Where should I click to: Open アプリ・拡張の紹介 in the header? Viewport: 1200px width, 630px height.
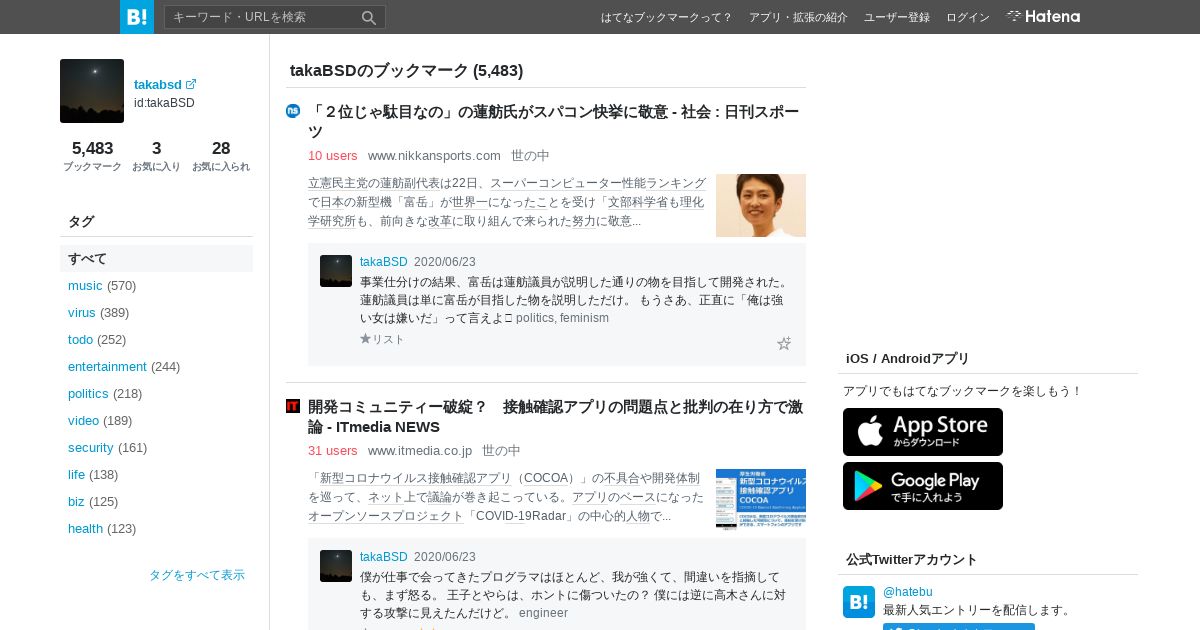[x=798, y=17]
